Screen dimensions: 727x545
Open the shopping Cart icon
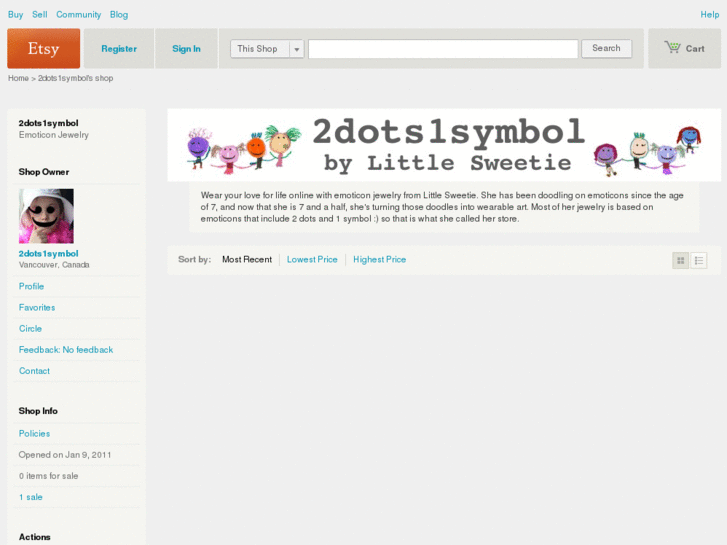(672, 47)
